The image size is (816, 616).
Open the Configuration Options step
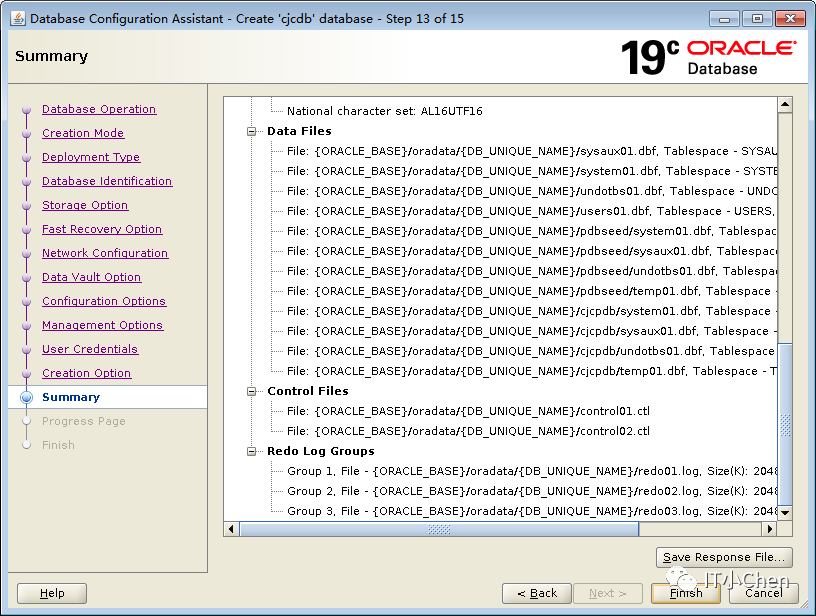pyautogui.click(x=104, y=301)
